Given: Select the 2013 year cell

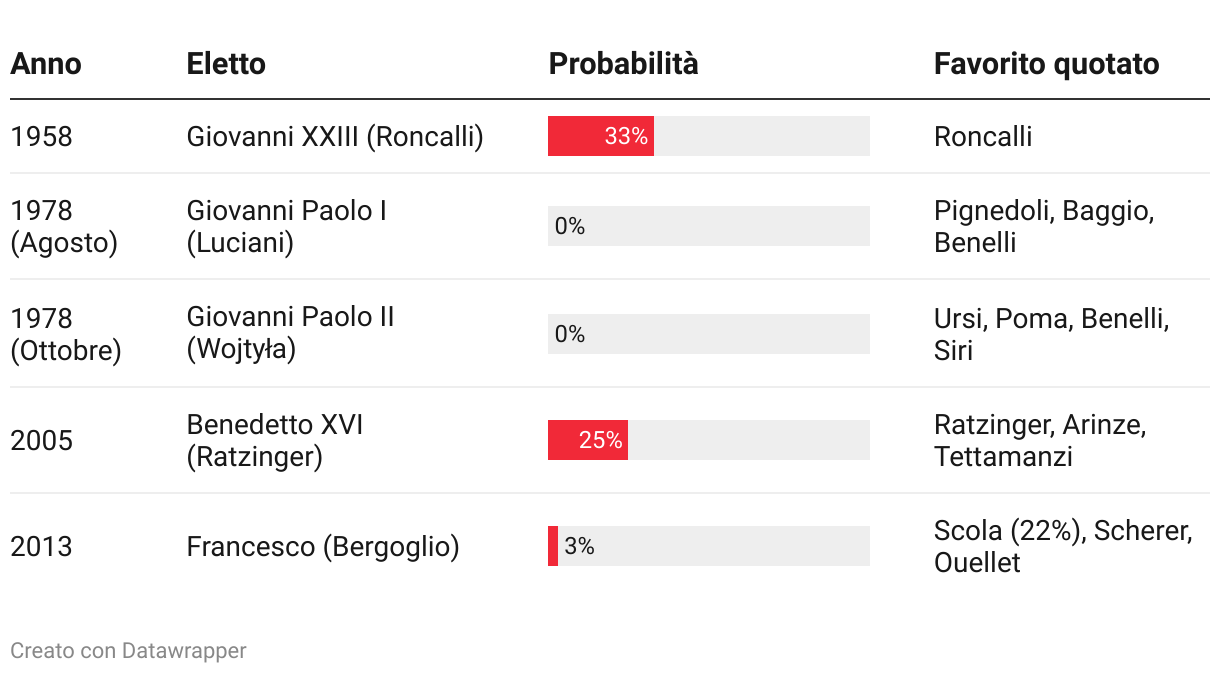Looking at the screenshot, I should pos(42,547).
